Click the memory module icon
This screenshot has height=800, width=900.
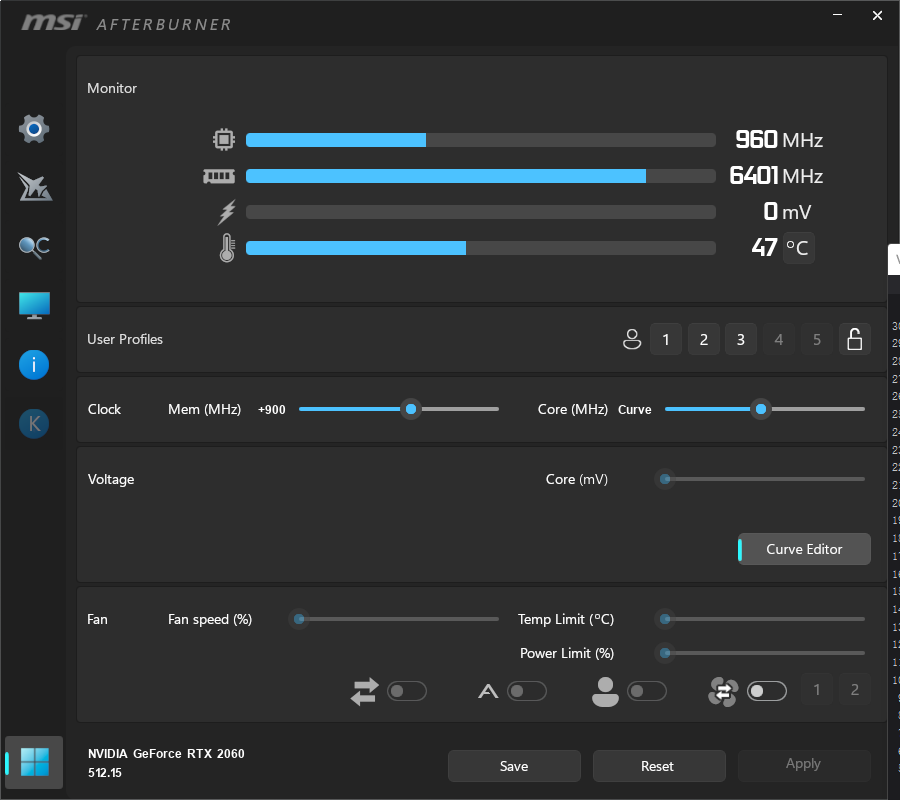219,176
